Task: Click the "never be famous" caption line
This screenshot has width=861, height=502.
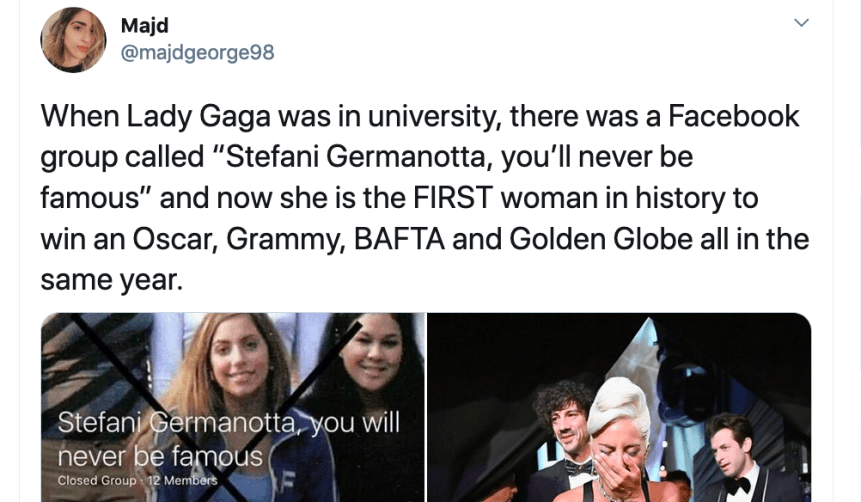Action: [160, 456]
